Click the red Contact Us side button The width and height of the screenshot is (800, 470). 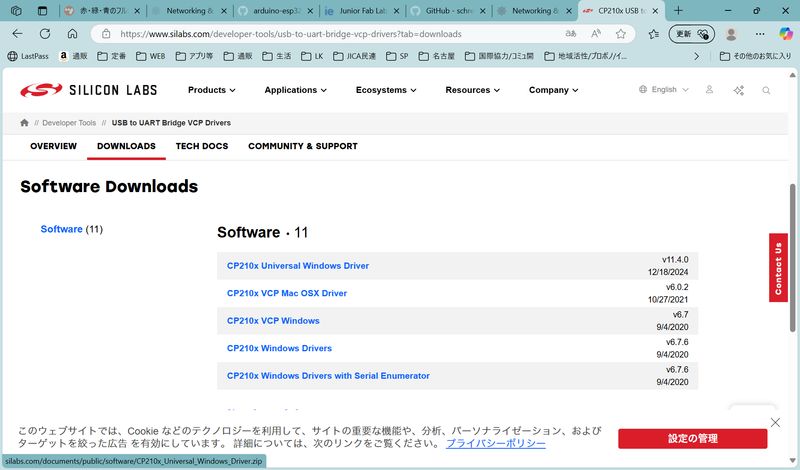click(x=778, y=267)
